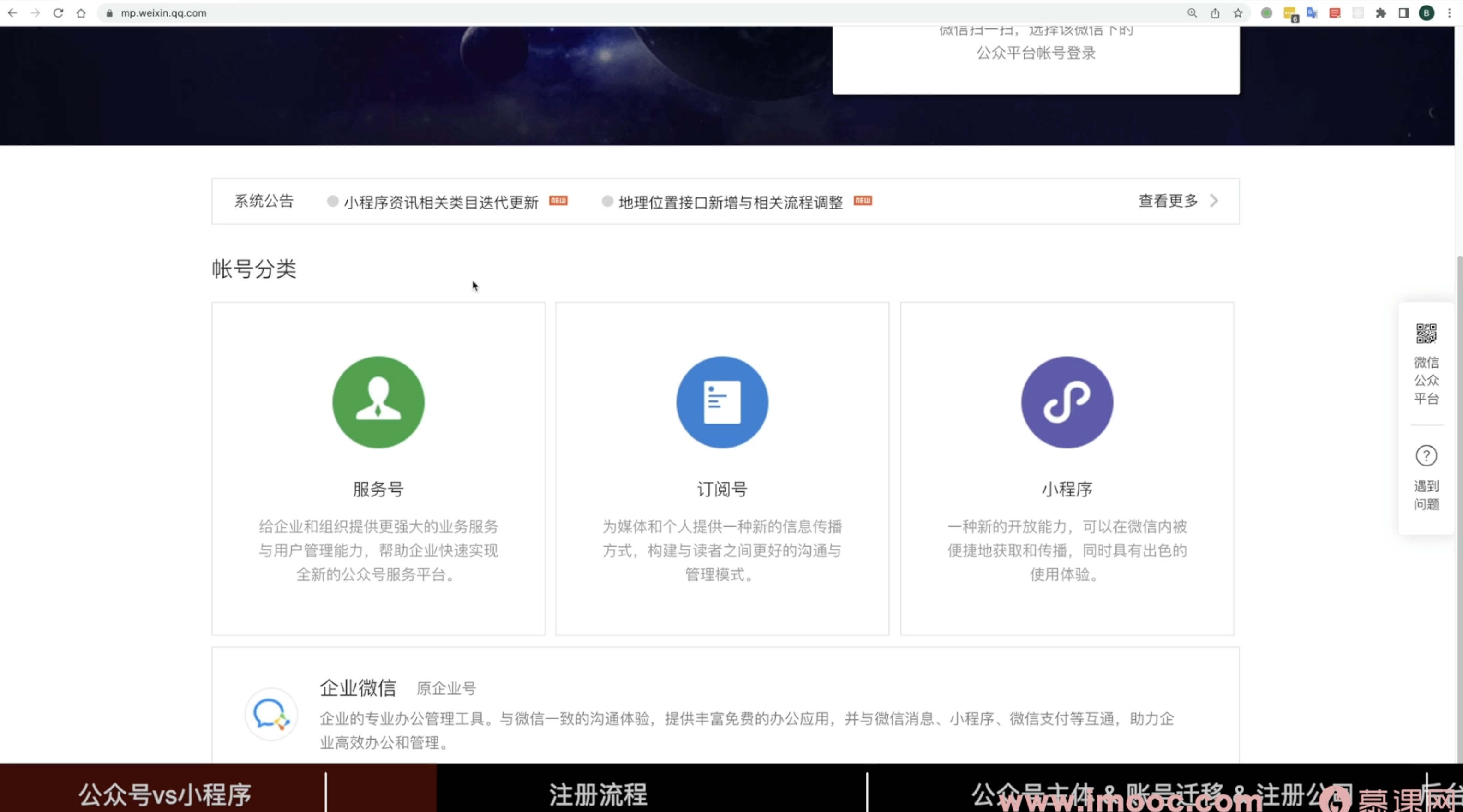Click the browser share icon
The width and height of the screenshot is (1463, 812).
[x=1215, y=13]
